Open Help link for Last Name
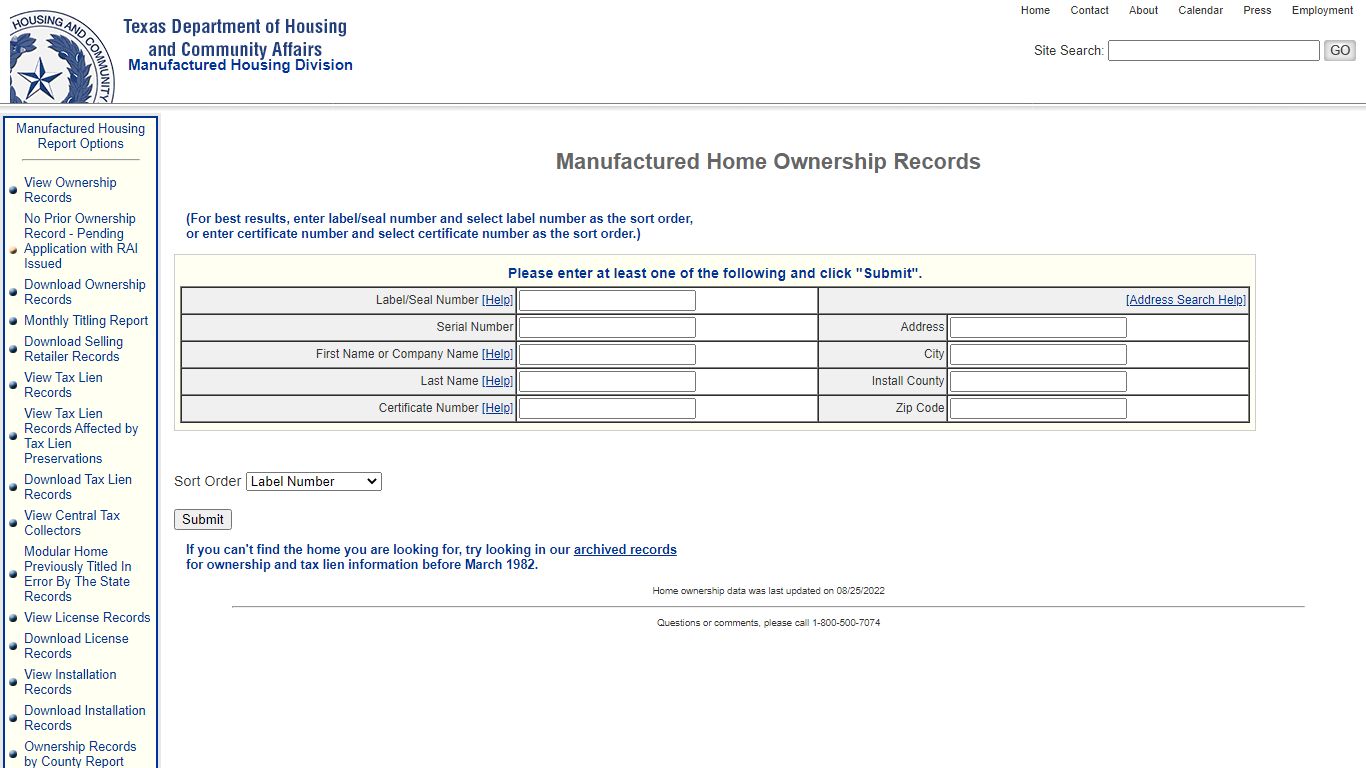 tap(497, 381)
